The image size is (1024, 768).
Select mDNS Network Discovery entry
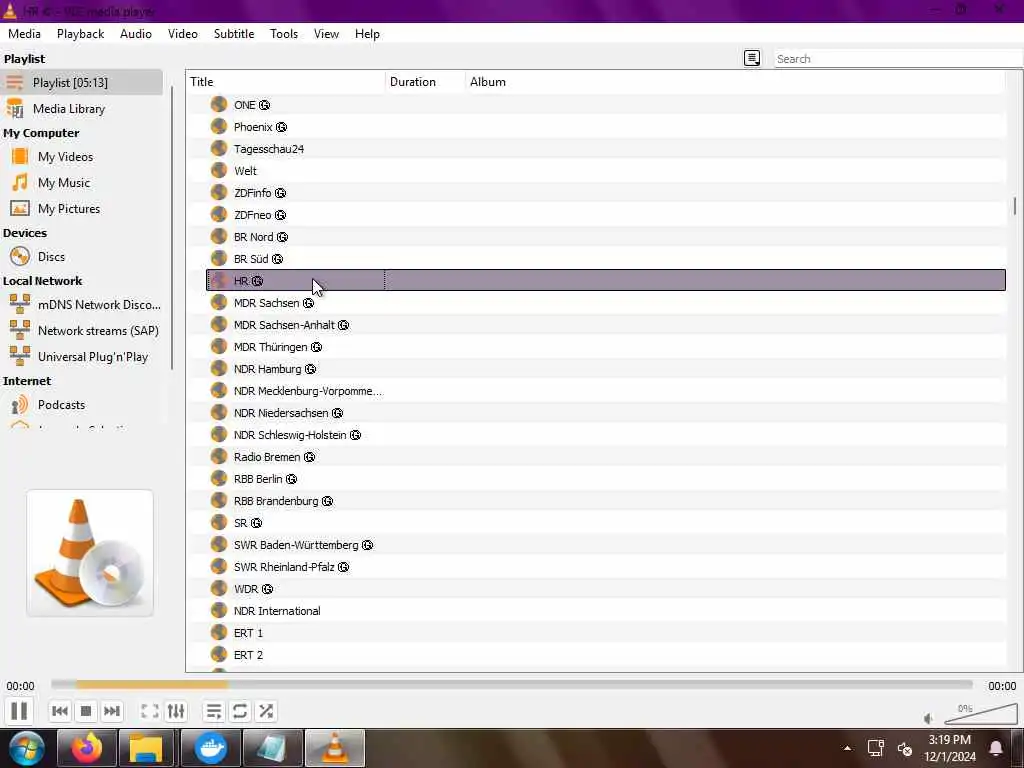tap(82, 305)
